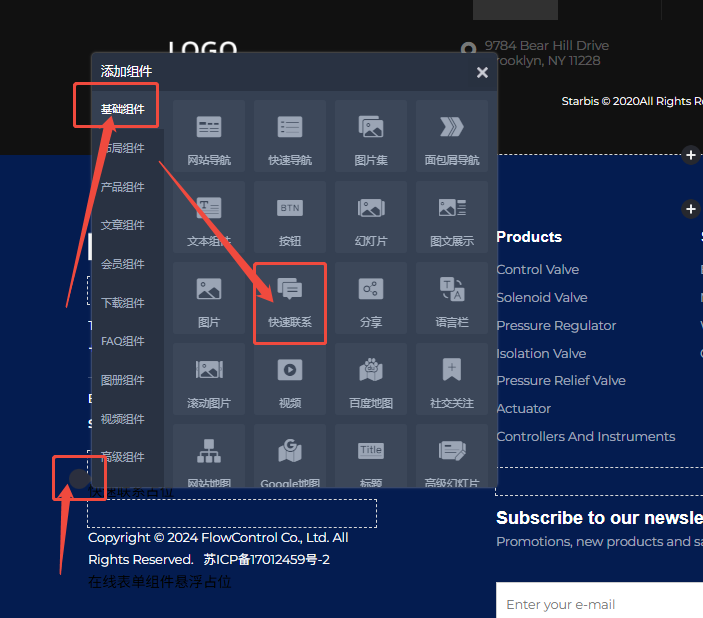Image resolution: width=703 pixels, height=618 pixels.
Task: Insert the 视频 video component
Action: pos(290,380)
